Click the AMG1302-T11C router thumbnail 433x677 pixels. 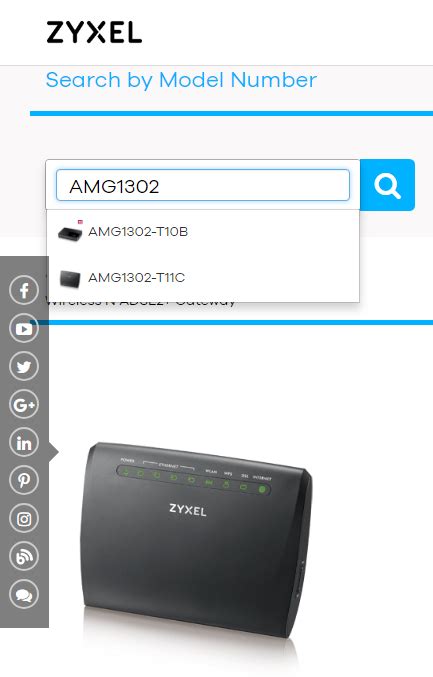pos(70,279)
